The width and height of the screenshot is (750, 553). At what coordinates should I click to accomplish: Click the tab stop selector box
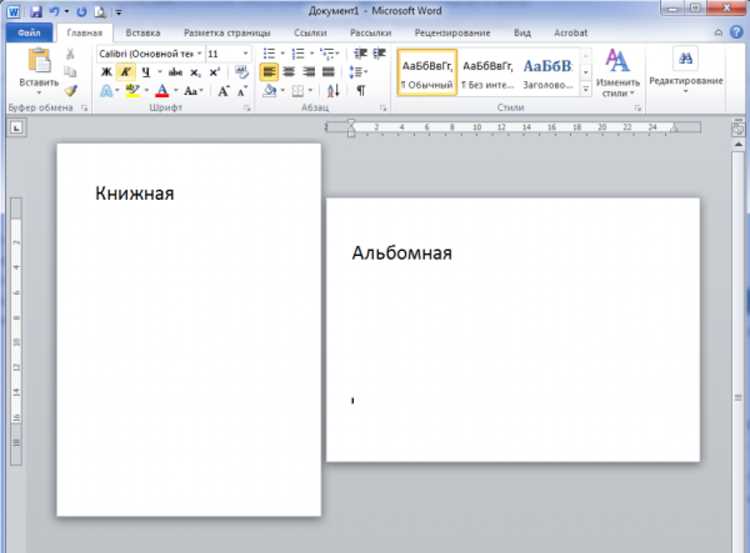(x=17, y=128)
